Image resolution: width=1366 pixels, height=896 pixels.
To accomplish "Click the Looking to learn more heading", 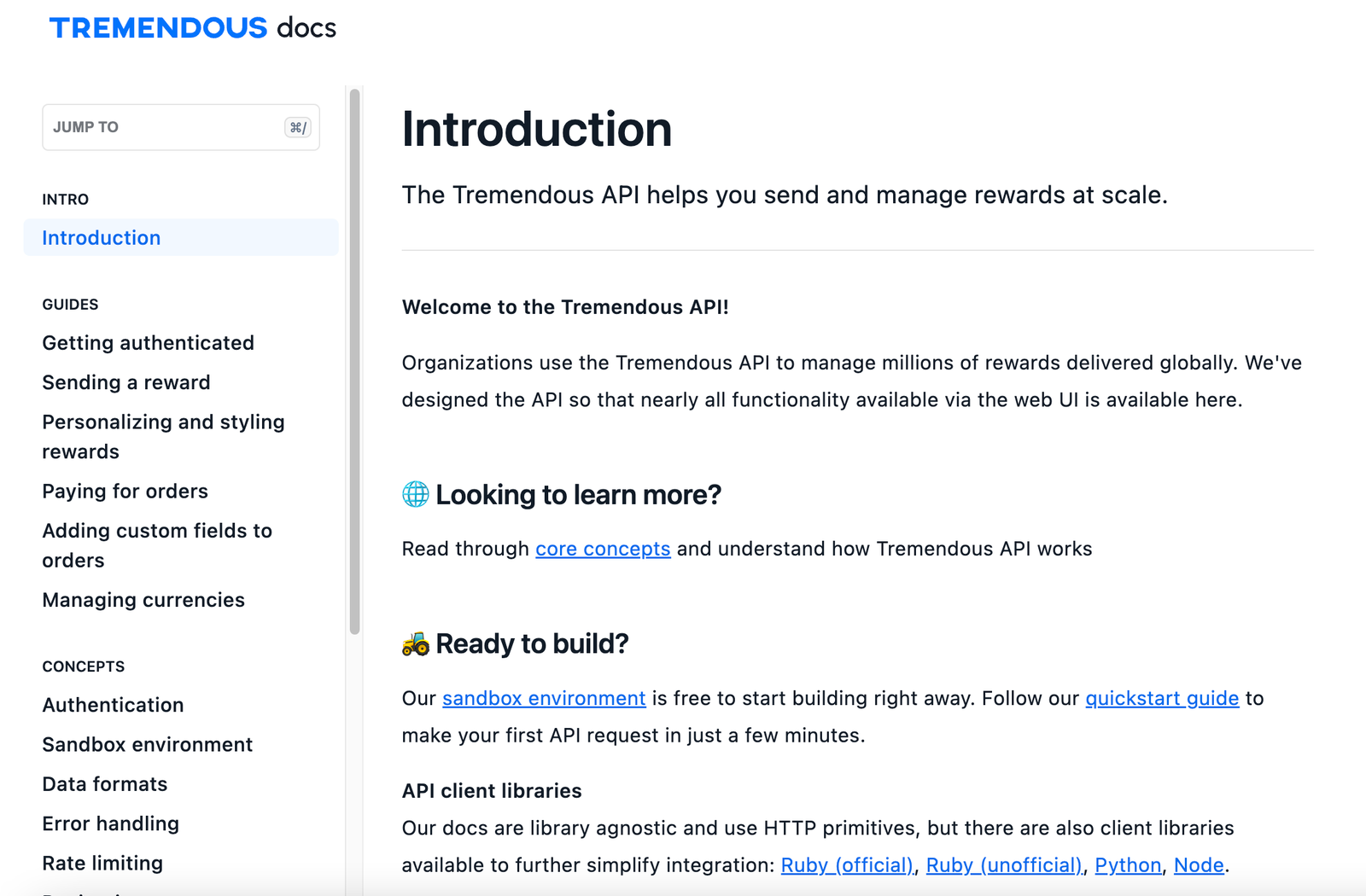I will click(578, 495).
